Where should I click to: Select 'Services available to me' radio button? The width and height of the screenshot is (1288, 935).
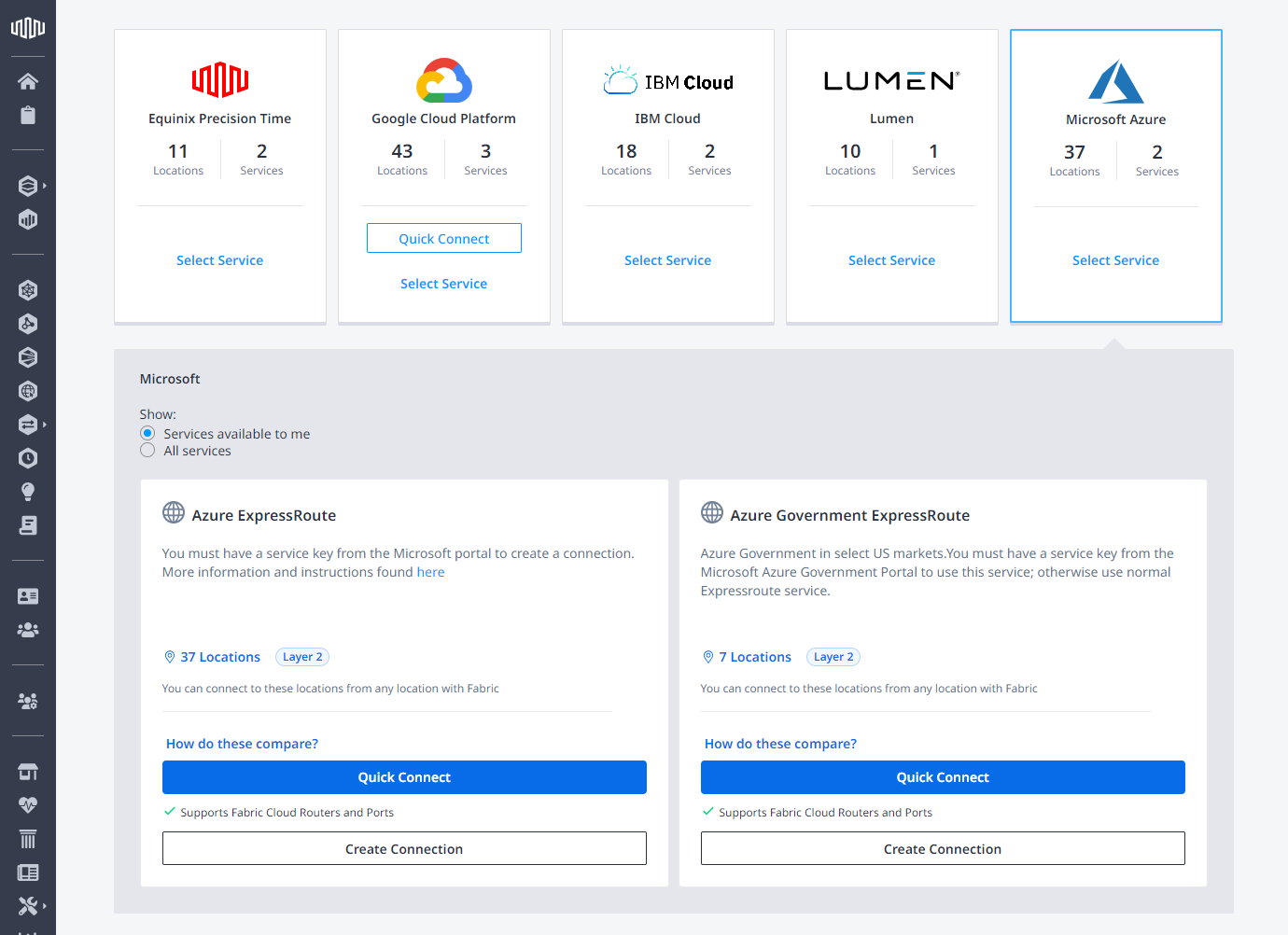[147, 434]
